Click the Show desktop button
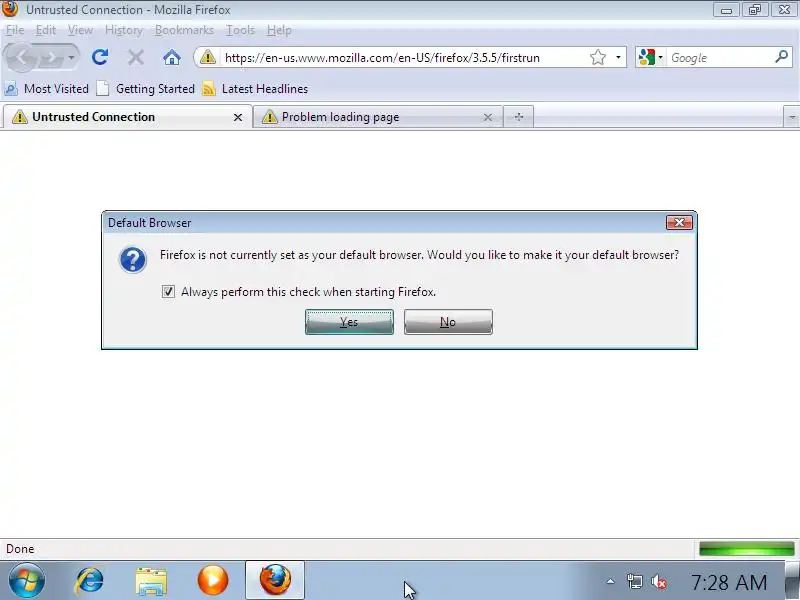Image resolution: width=800 pixels, height=600 pixels. coord(792,581)
